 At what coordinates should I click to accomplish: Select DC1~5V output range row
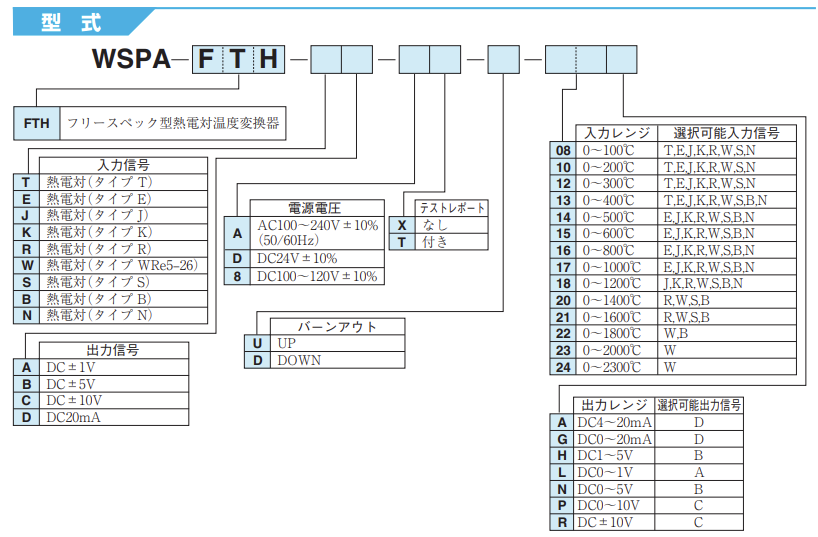point(647,456)
